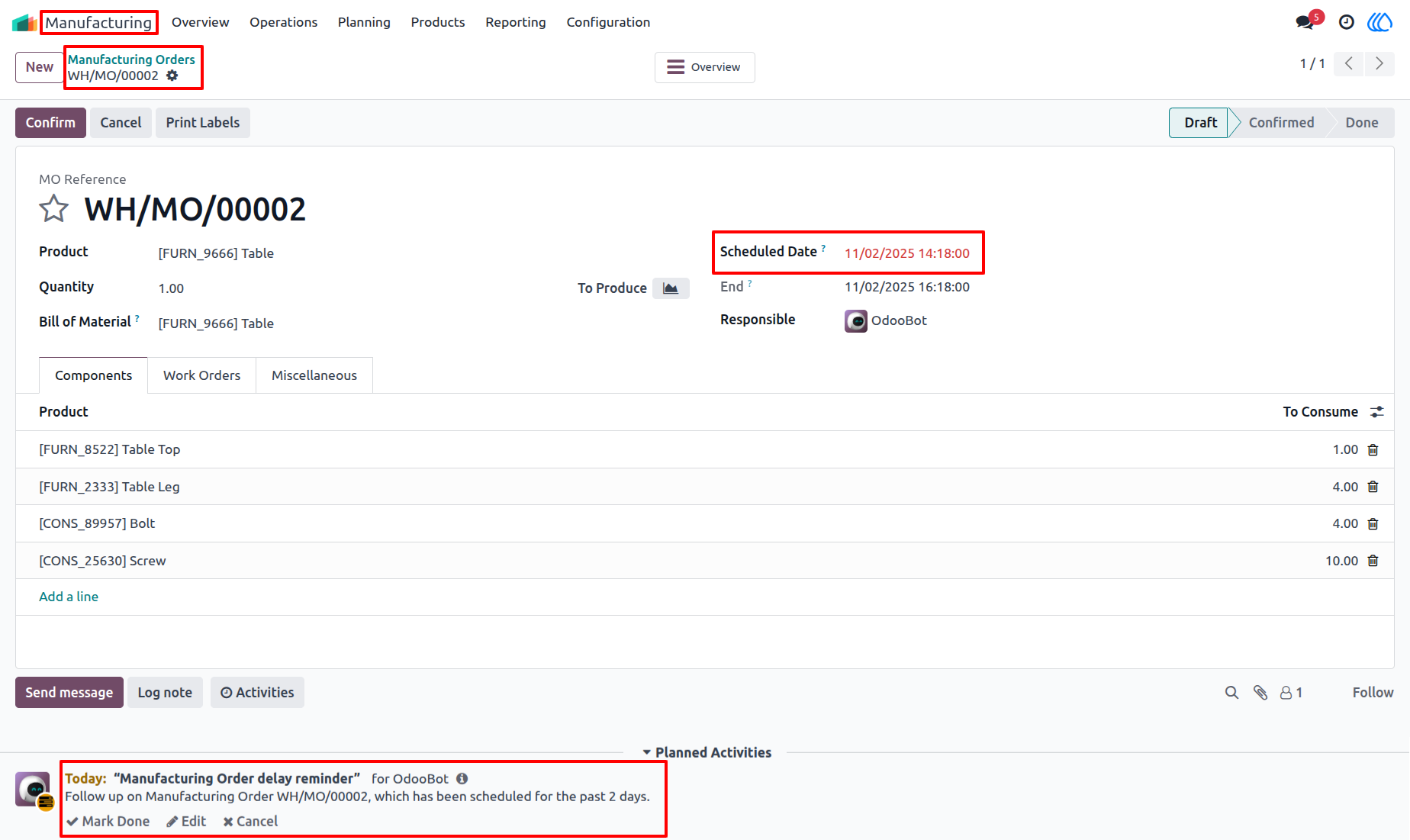
Task: Show activity info icon for OdooBot
Action: (462, 779)
